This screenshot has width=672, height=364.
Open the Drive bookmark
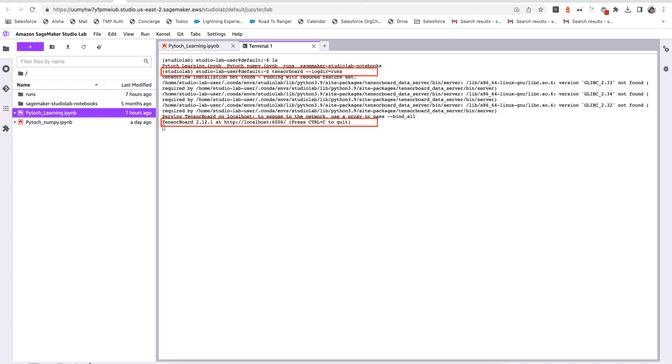pyautogui.click(x=398, y=21)
